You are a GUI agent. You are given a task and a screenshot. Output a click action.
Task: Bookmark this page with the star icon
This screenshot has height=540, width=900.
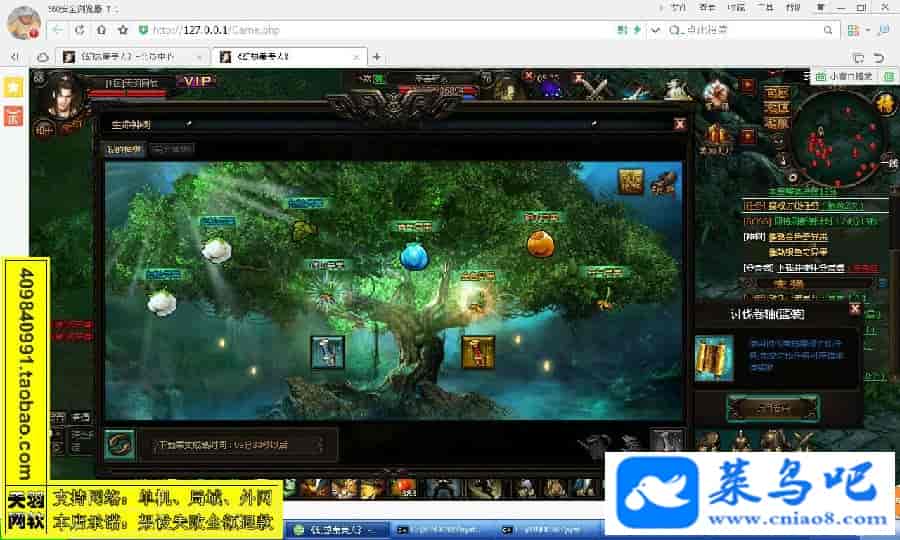[x=123, y=30]
